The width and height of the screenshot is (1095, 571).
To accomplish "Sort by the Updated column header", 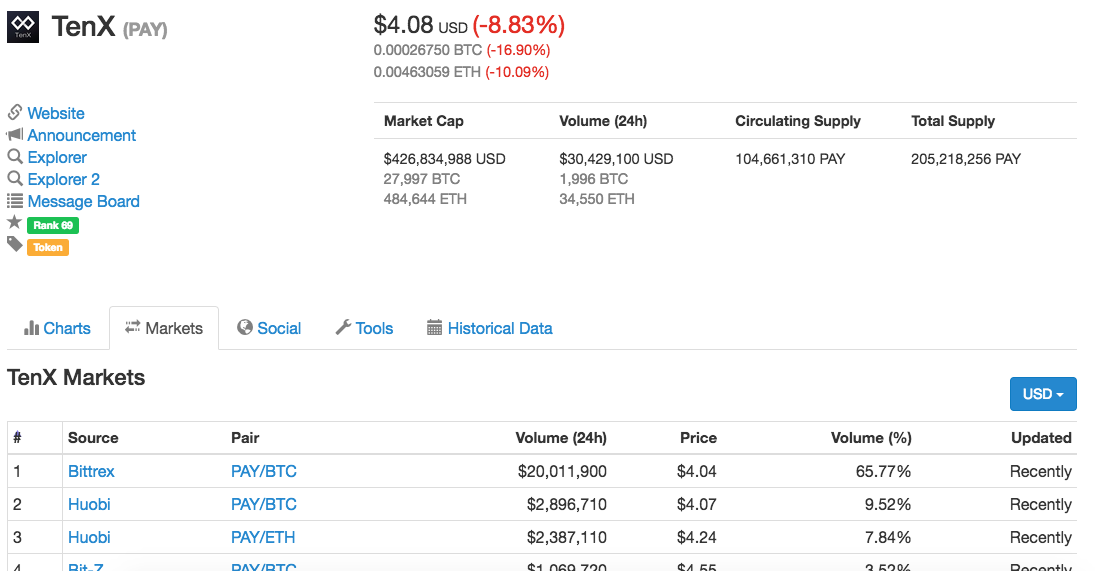I will pos(1041,438).
